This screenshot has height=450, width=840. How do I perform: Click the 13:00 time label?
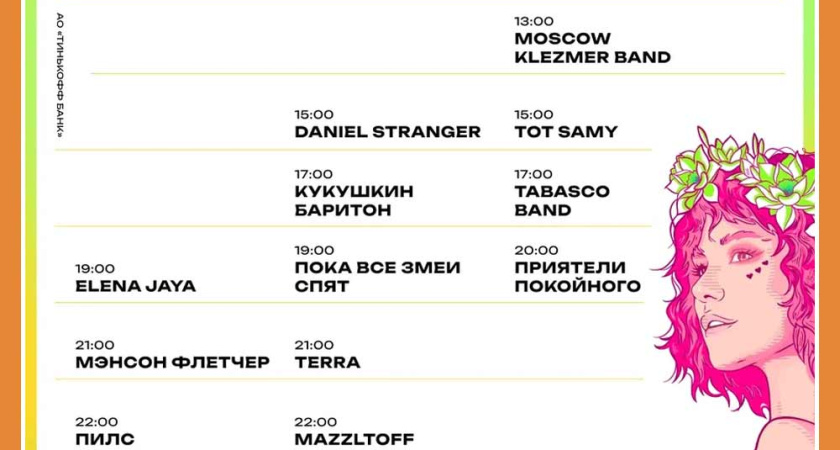pos(533,21)
